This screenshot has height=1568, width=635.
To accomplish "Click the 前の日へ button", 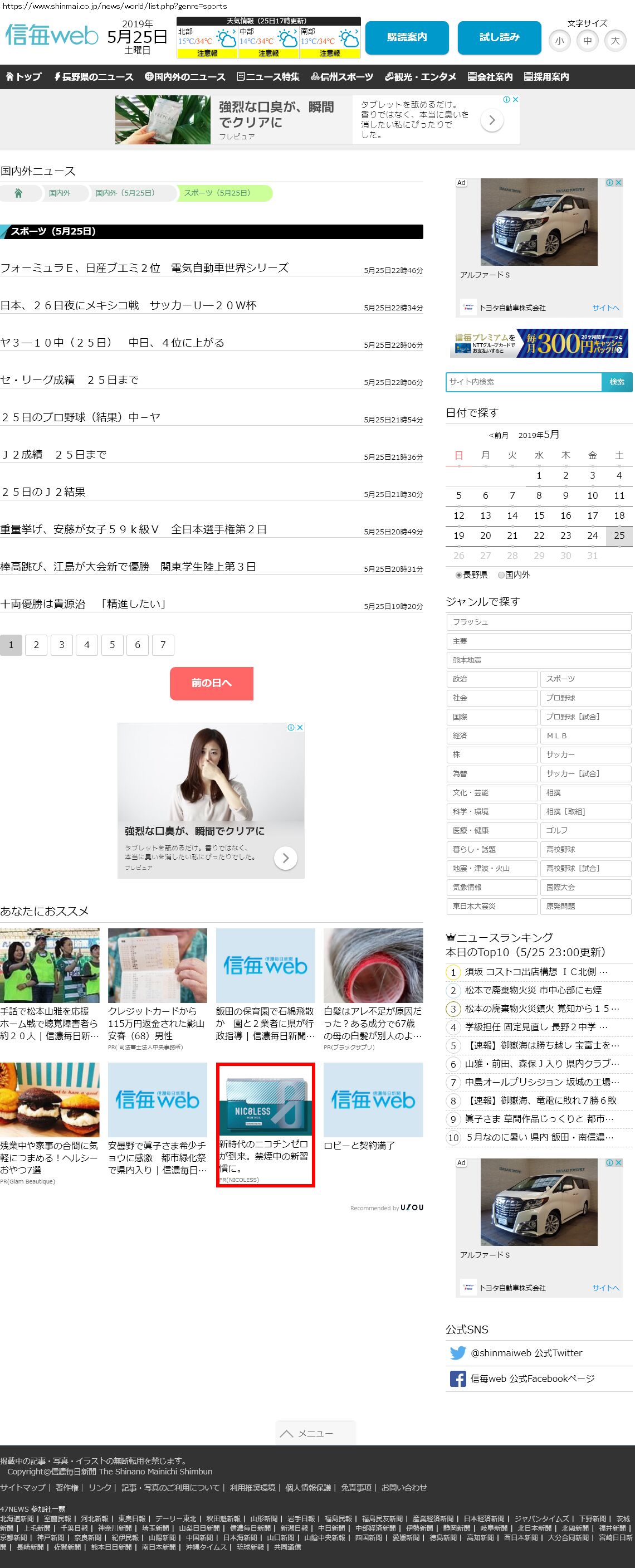I will pos(211,683).
